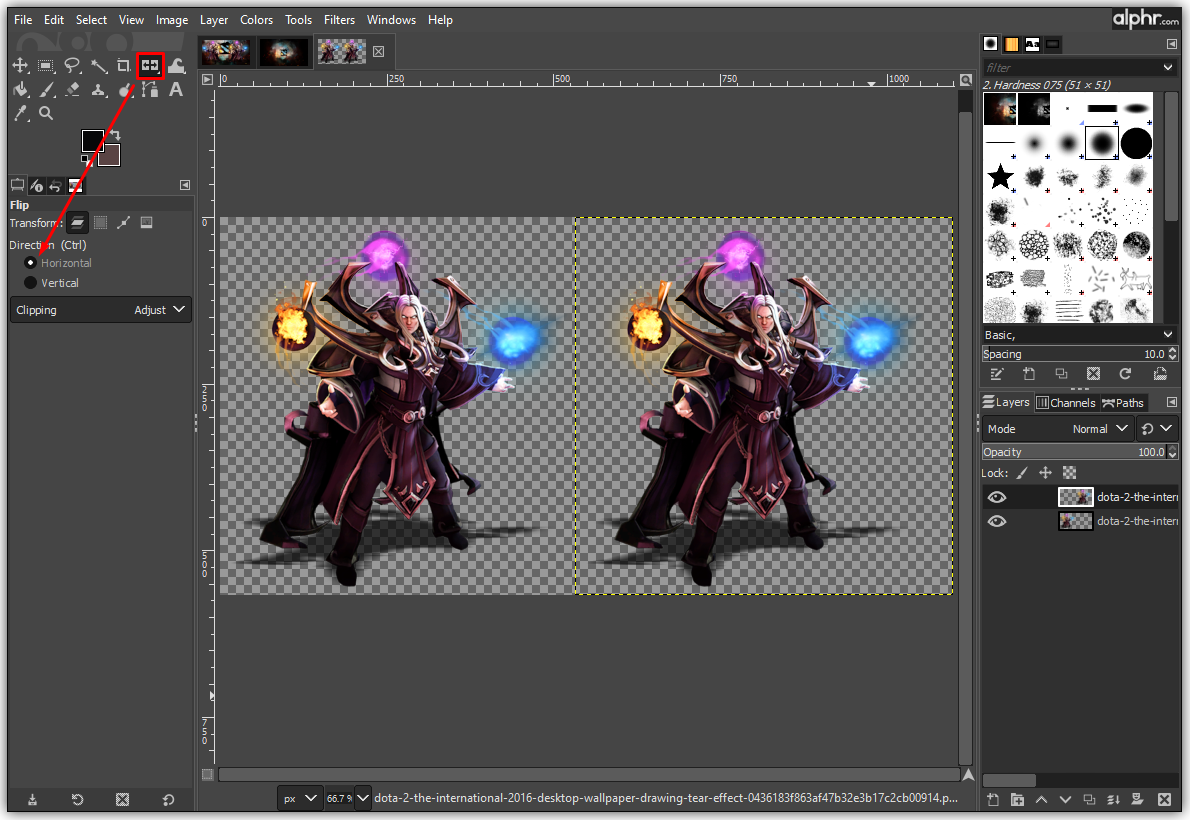The width and height of the screenshot is (1190, 820).
Task: Switch to the Paths tab
Action: coord(1123,403)
